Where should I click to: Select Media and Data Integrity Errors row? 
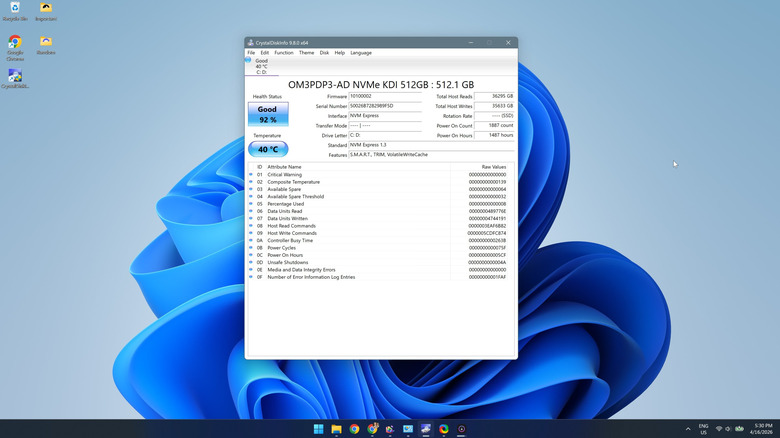(x=301, y=270)
